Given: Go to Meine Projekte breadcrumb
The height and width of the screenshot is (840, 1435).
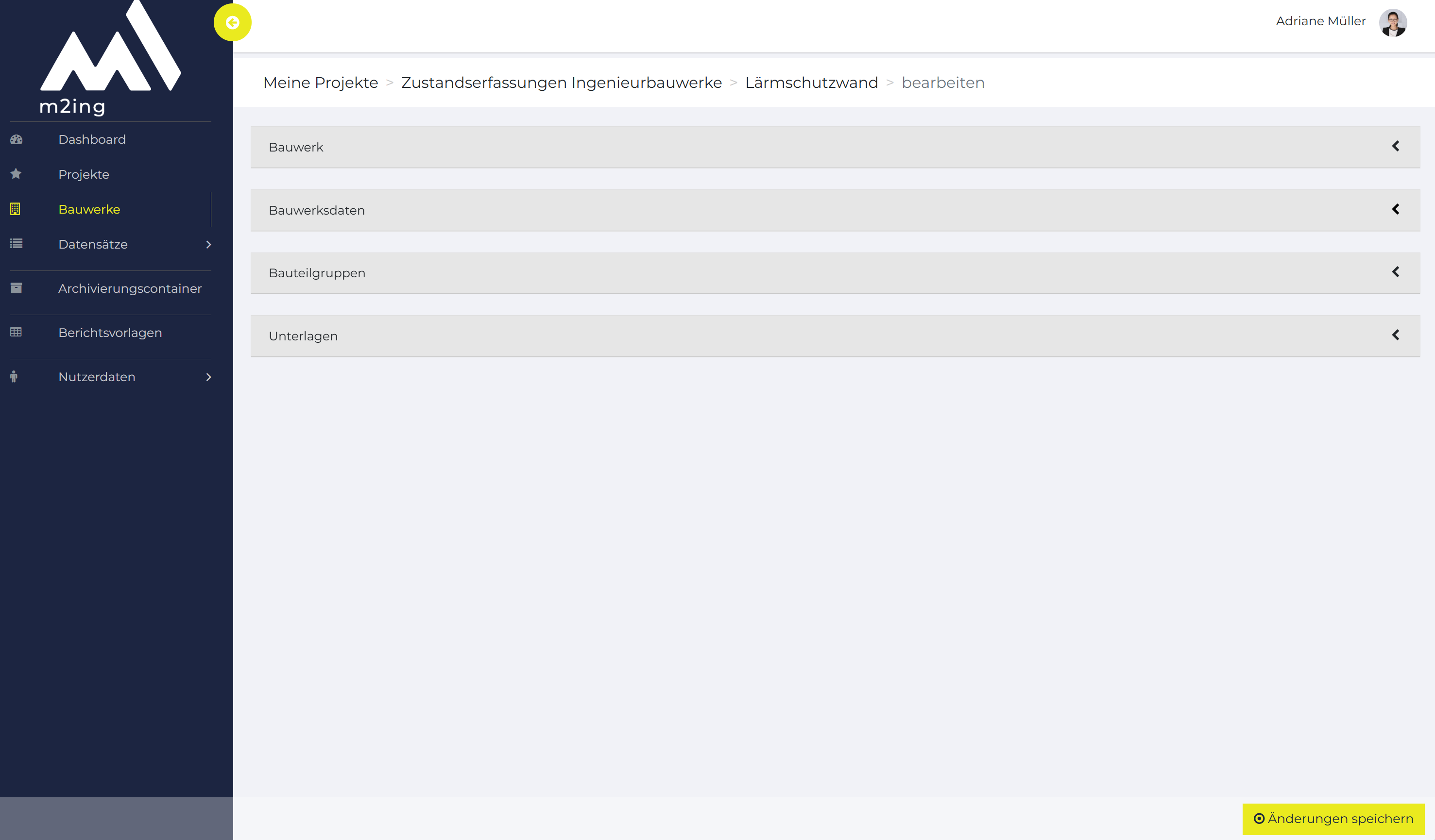Looking at the screenshot, I should click(321, 83).
